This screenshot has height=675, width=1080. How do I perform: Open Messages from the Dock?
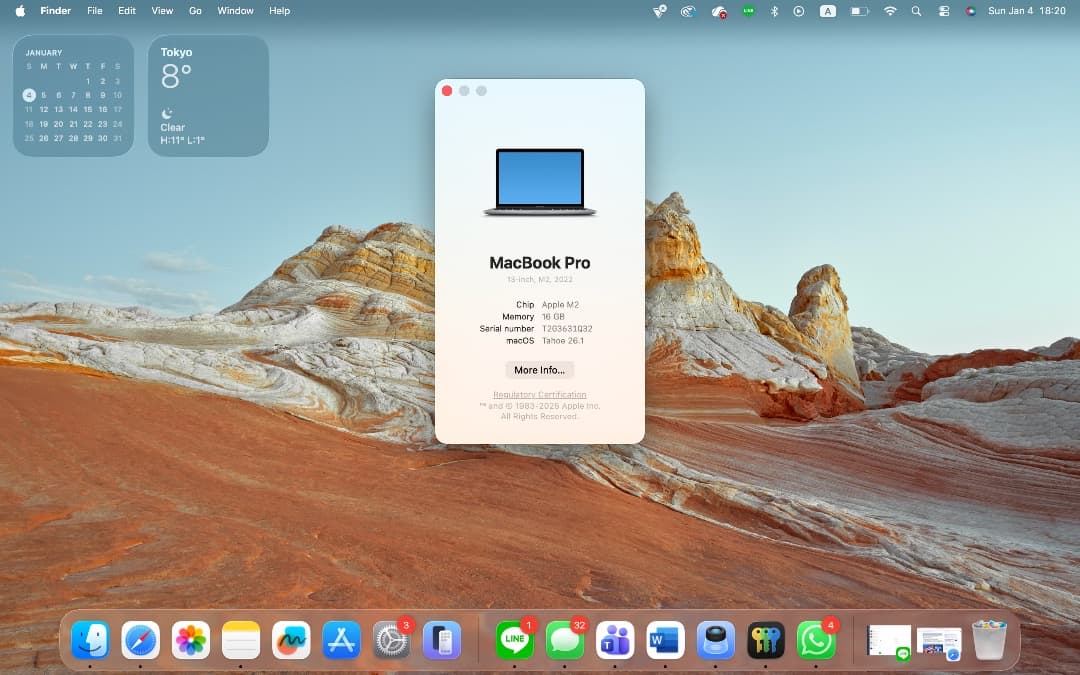[x=565, y=640]
